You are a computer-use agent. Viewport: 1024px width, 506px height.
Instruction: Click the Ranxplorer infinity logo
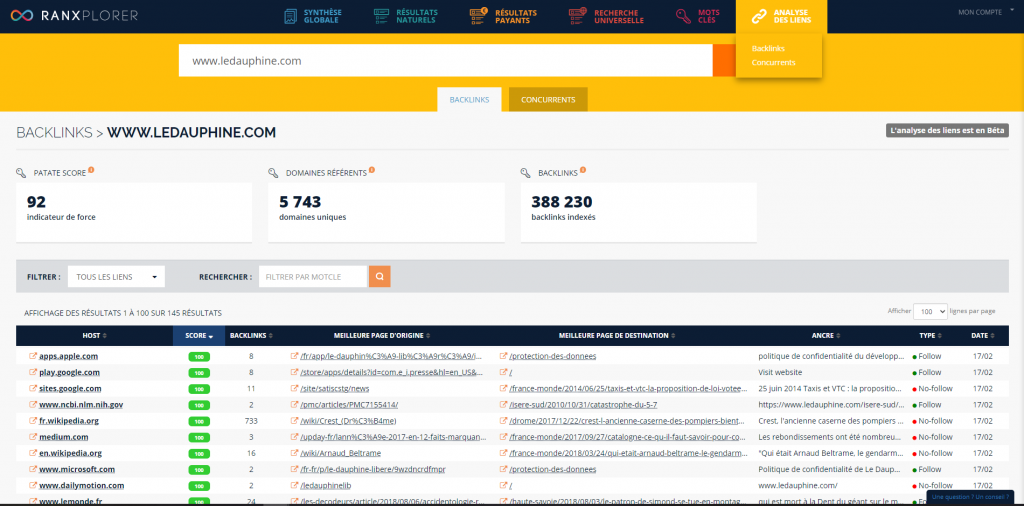click(x=22, y=15)
